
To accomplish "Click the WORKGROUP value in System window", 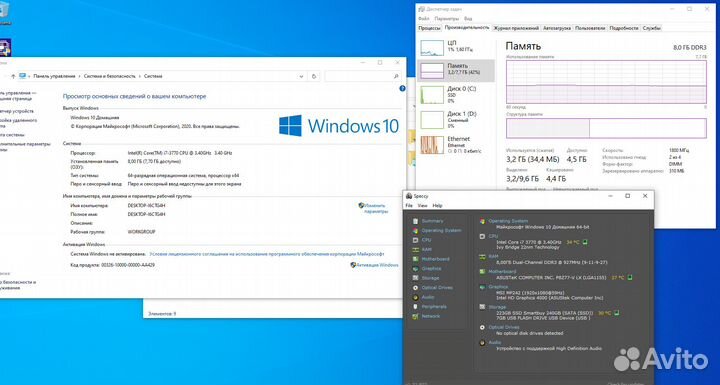I will (x=141, y=232).
